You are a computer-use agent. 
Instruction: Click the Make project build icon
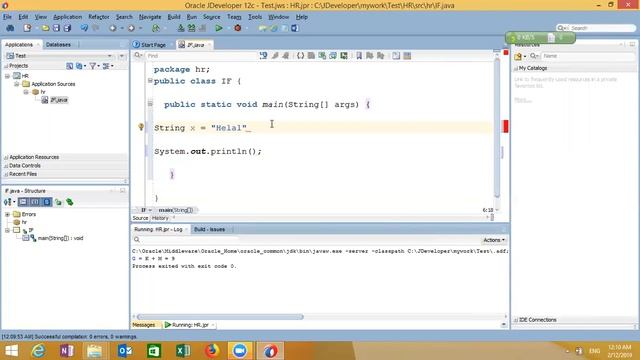point(181,28)
